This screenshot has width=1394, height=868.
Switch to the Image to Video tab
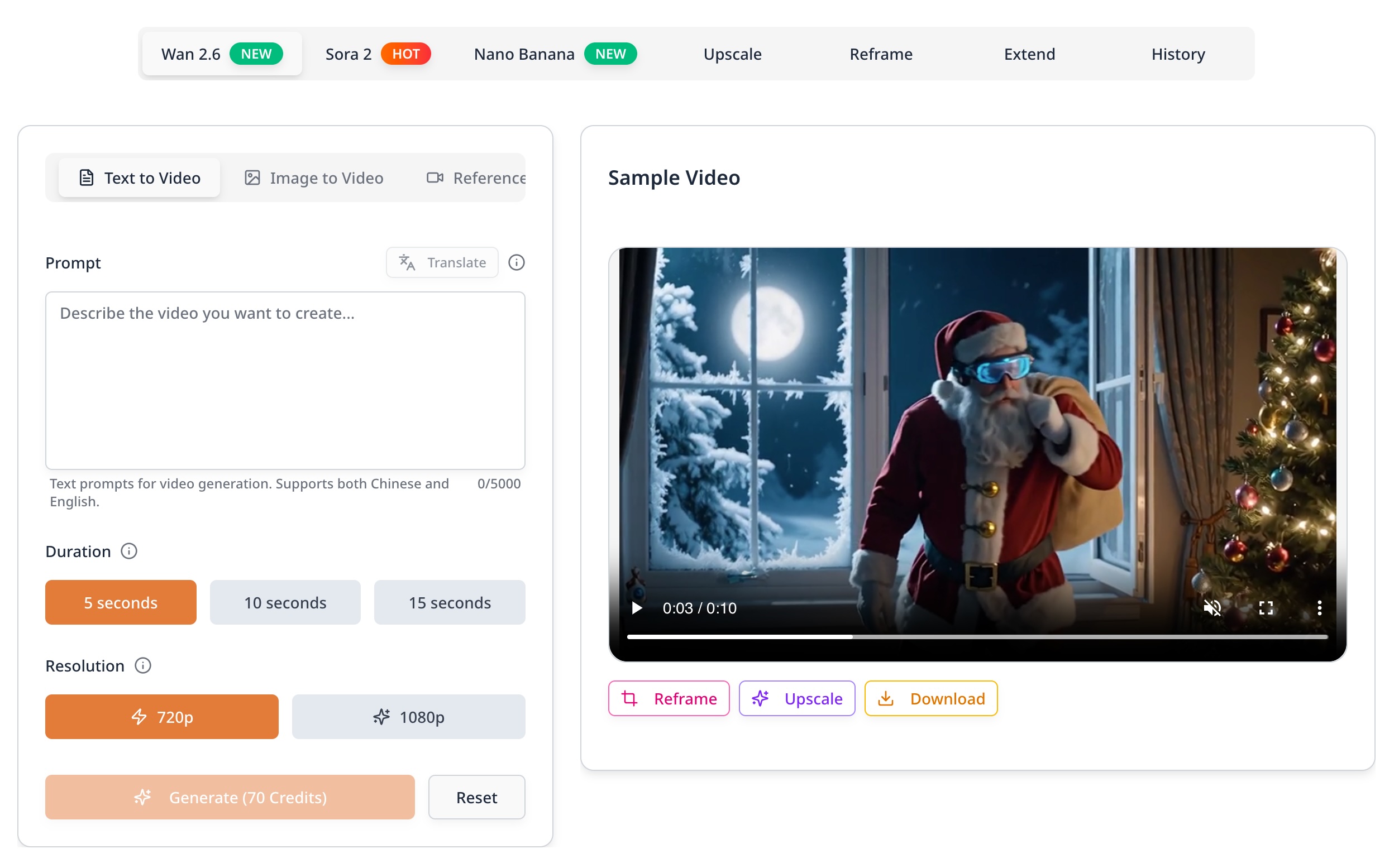(x=313, y=178)
